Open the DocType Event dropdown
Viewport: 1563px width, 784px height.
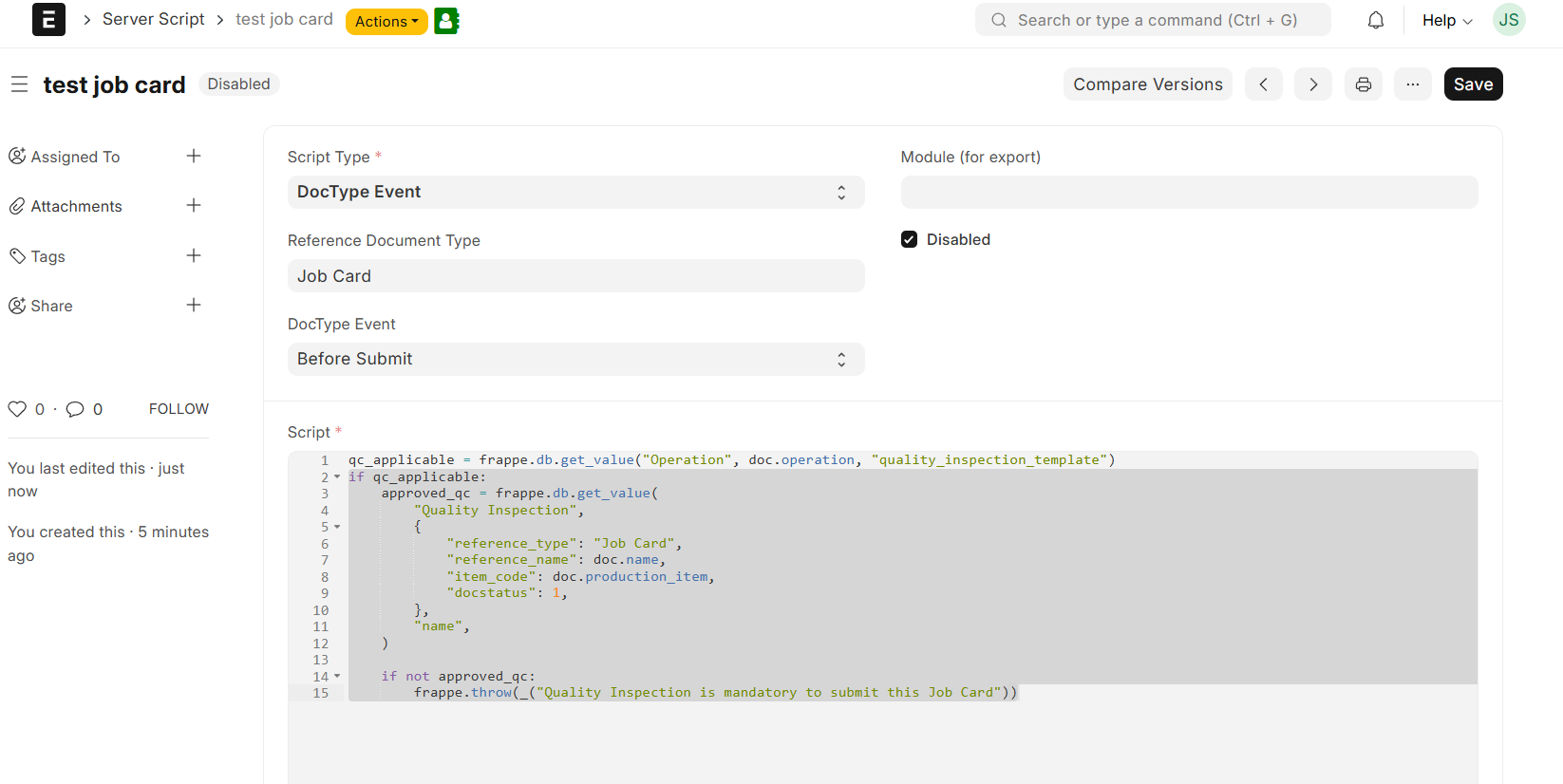point(575,359)
